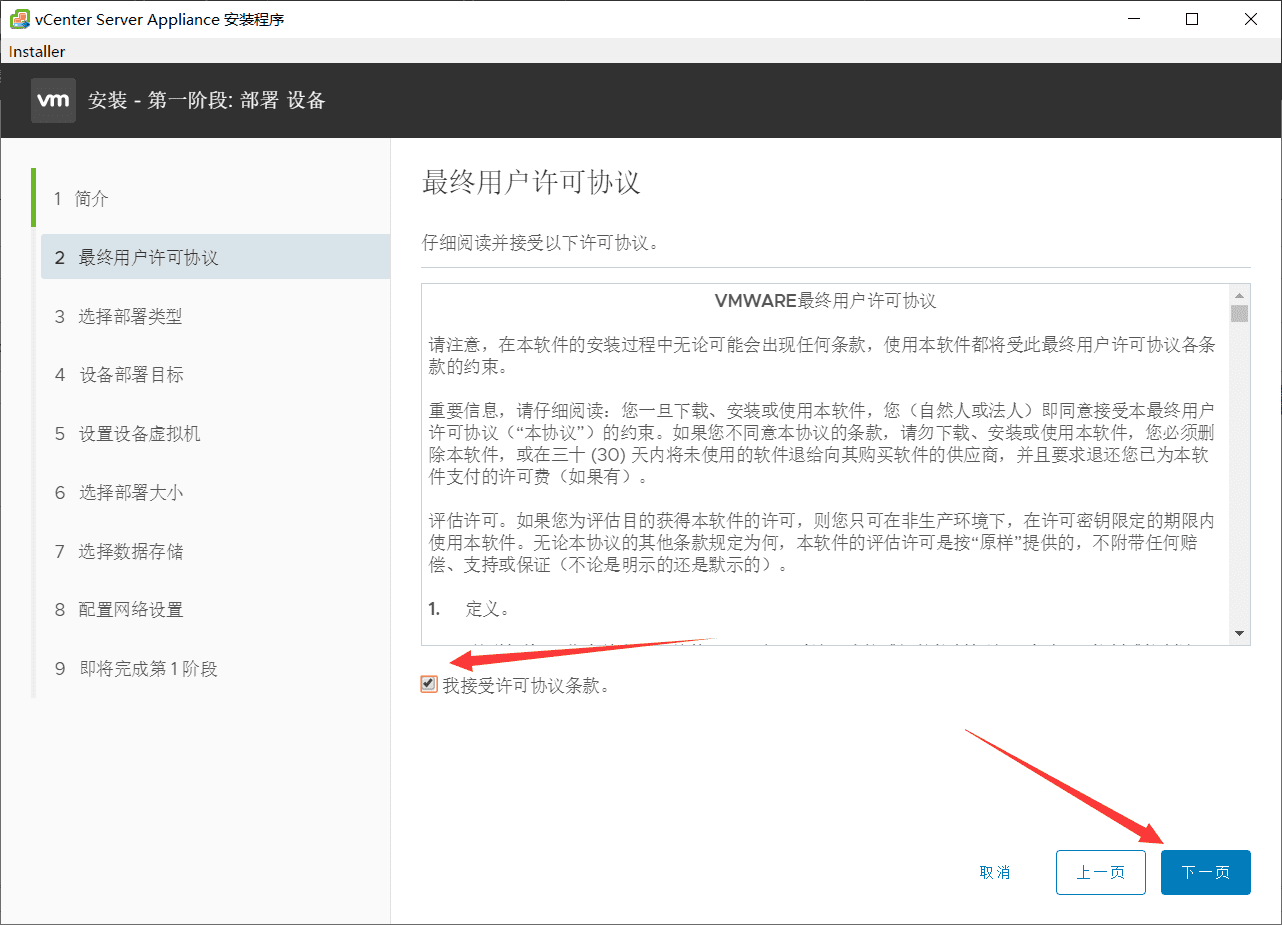
Task: Click the 安装 - 第一阶段: 部署 设备 header text
Action: coord(207,101)
